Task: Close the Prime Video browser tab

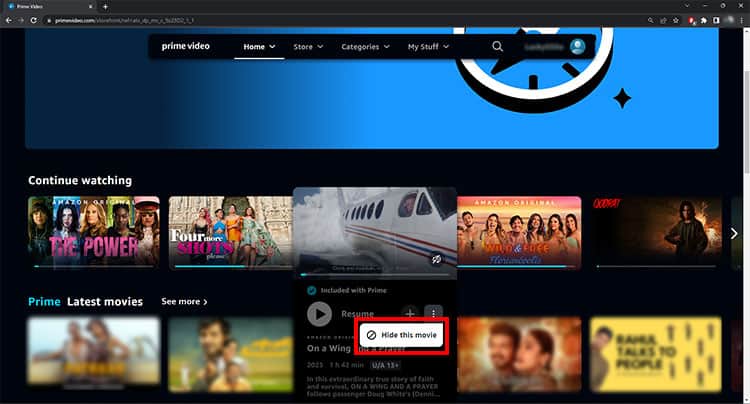Action: [x=91, y=7]
